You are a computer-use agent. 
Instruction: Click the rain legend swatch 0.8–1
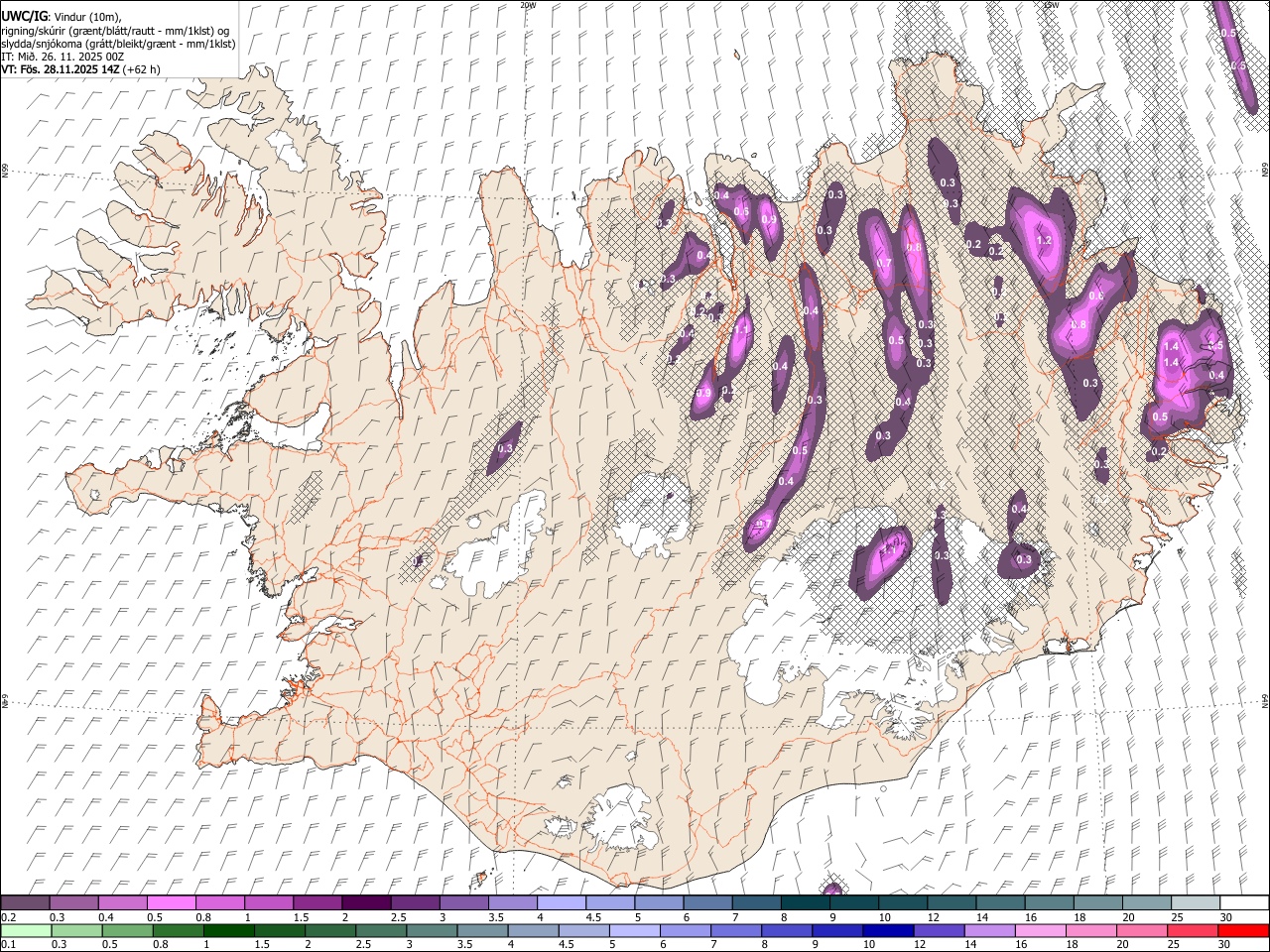[x=179, y=930]
